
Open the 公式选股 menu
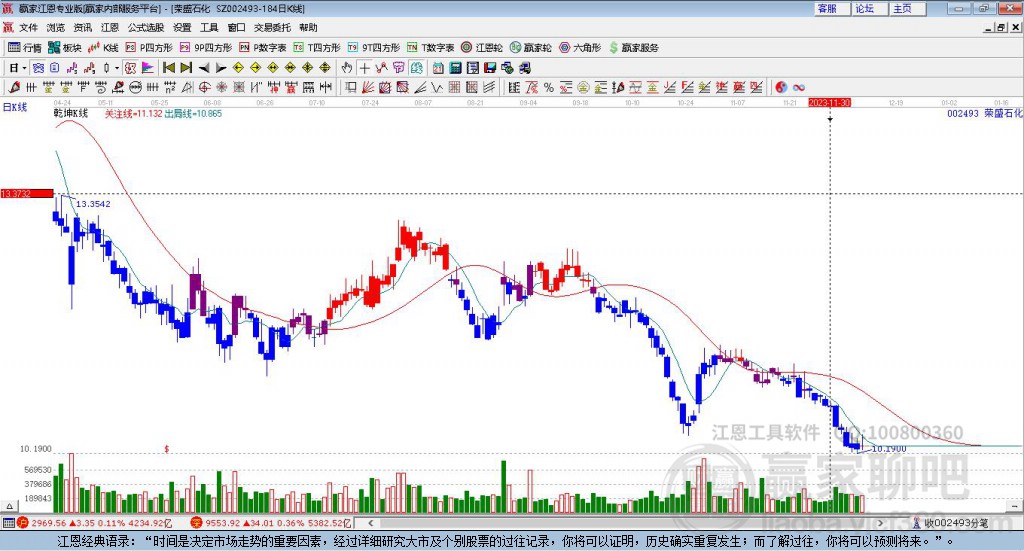146,27
